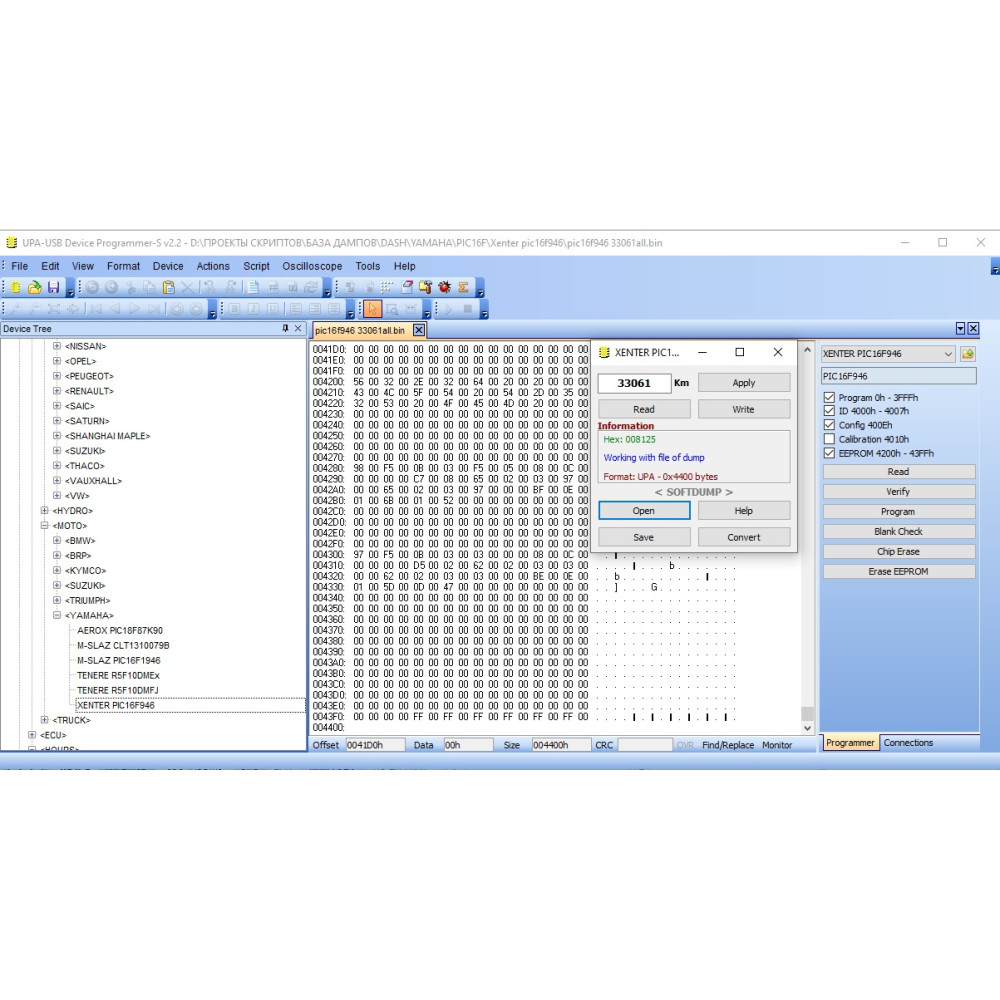Toggle Config 400Eh checkbox

pyautogui.click(x=829, y=425)
